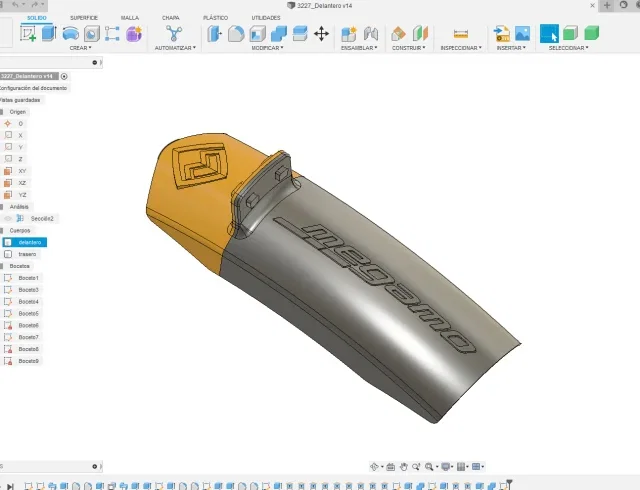This screenshot has width=640, height=490.
Task: Open the CREAR dropdown menu
Action: point(80,48)
